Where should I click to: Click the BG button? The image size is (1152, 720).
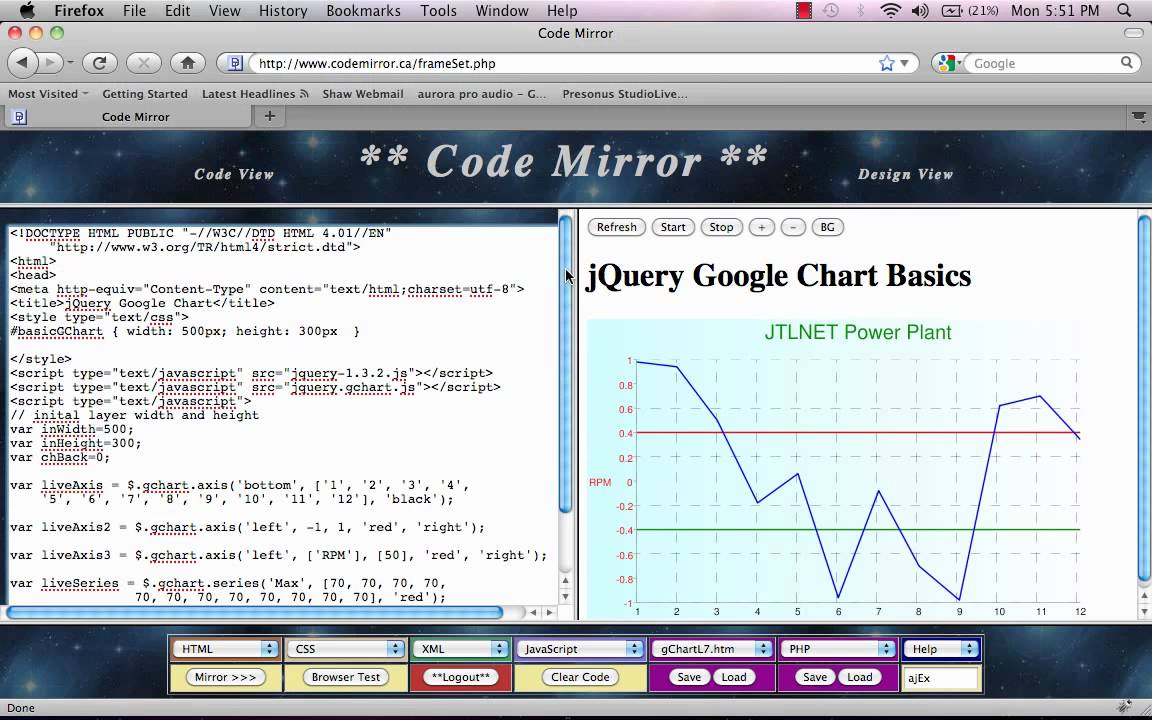click(827, 227)
